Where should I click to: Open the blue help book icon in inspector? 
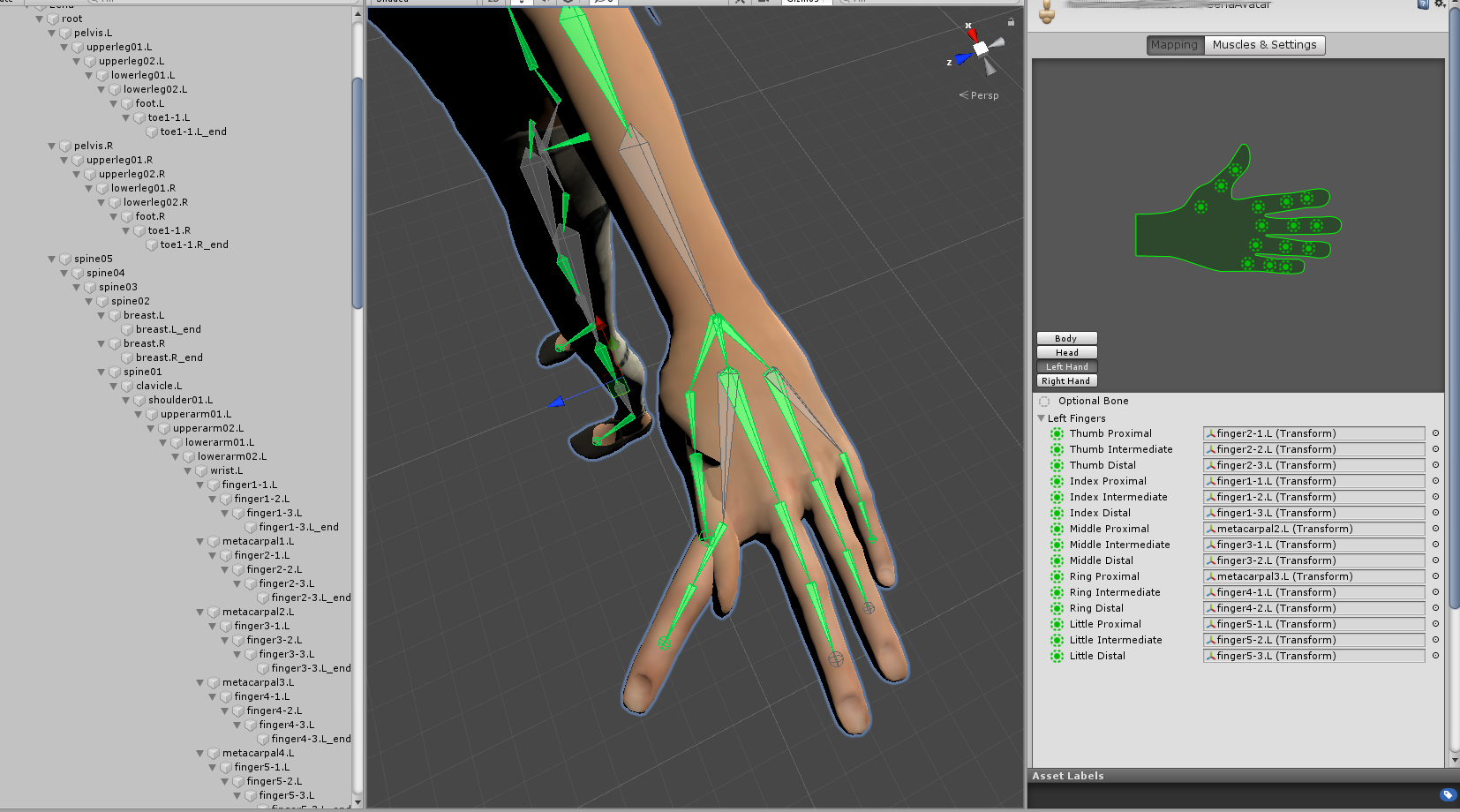tap(1423, 4)
